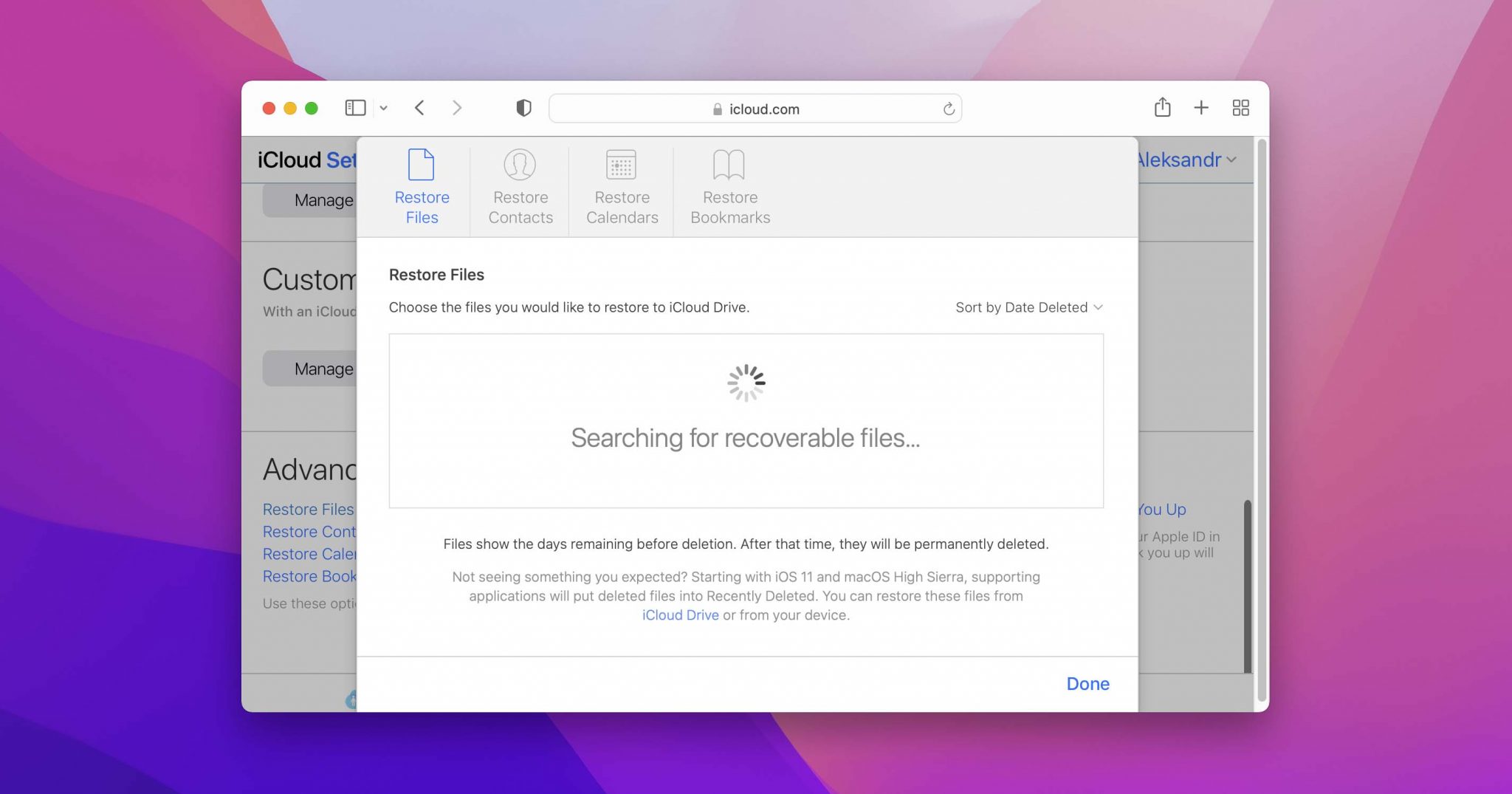The height and width of the screenshot is (794, 1512).
Task: Open Restore Contacts link in Advanced section
Action: [309, 531]
